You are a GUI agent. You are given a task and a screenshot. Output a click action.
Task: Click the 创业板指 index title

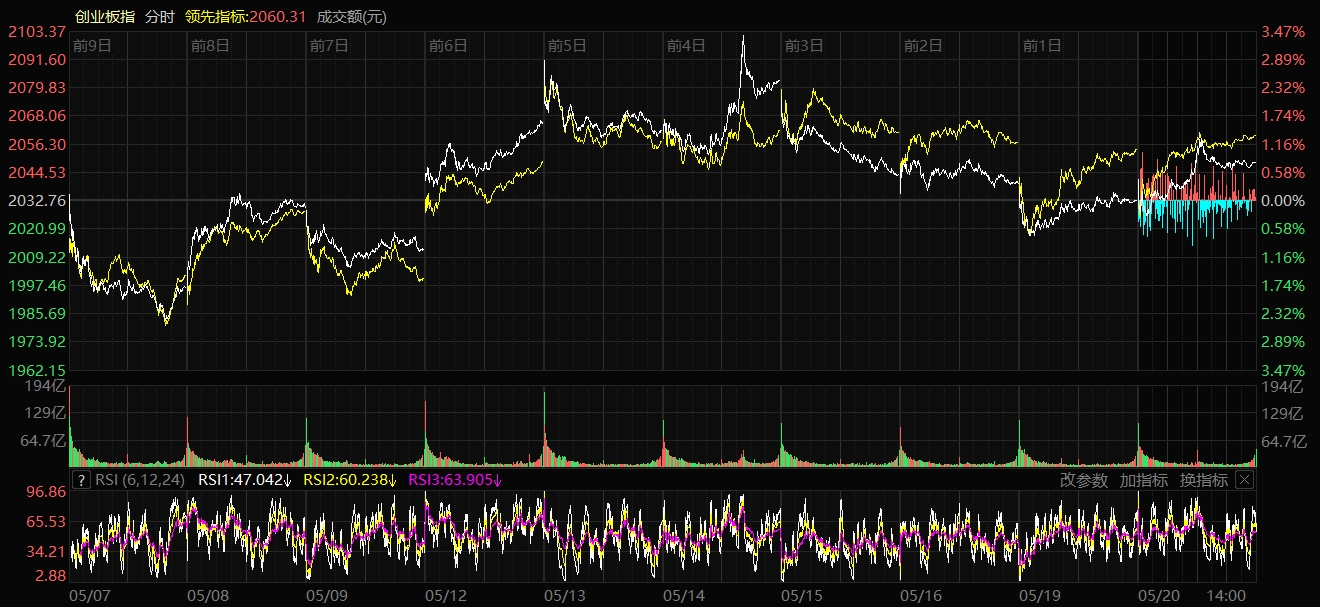[105, 17]
